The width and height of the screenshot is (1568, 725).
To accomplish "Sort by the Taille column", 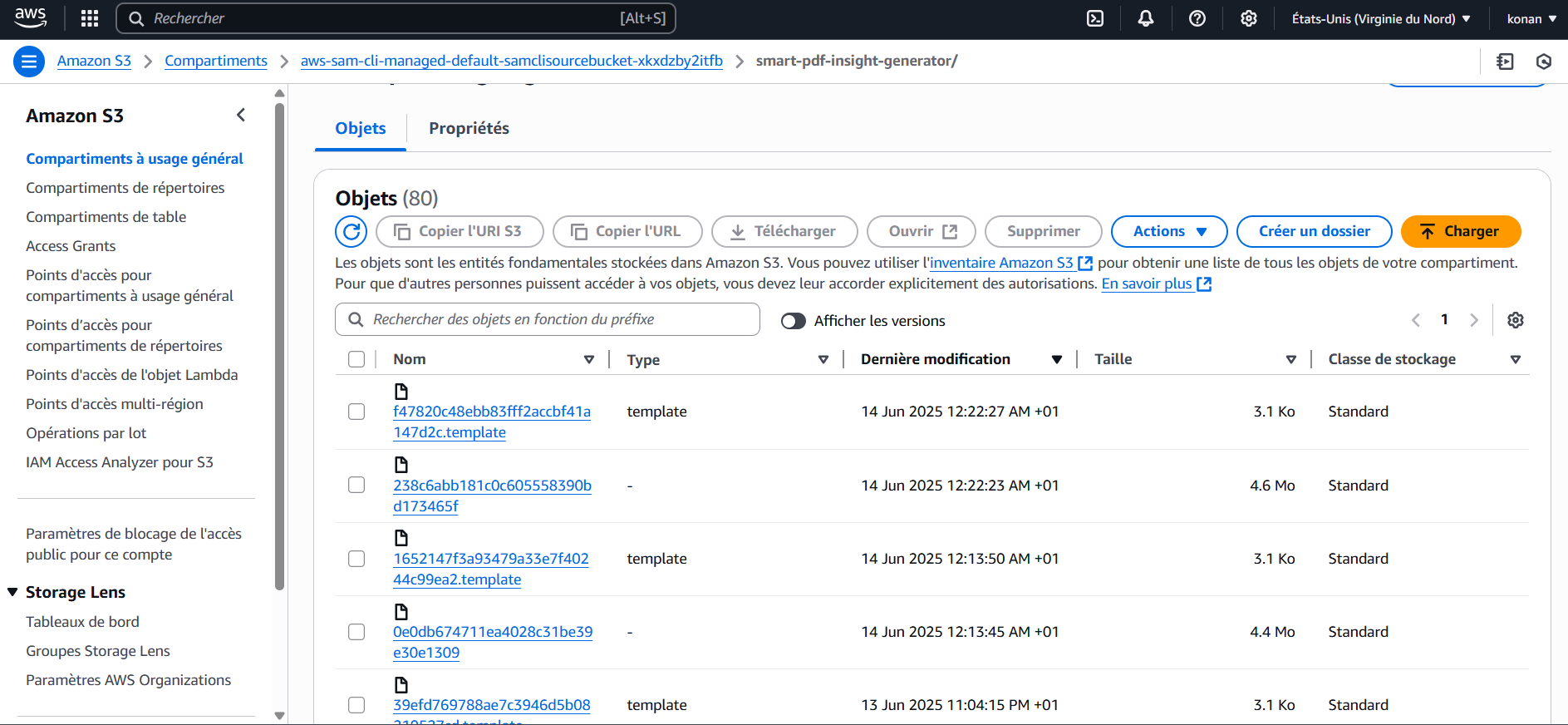I will (x=1291, y=359).
